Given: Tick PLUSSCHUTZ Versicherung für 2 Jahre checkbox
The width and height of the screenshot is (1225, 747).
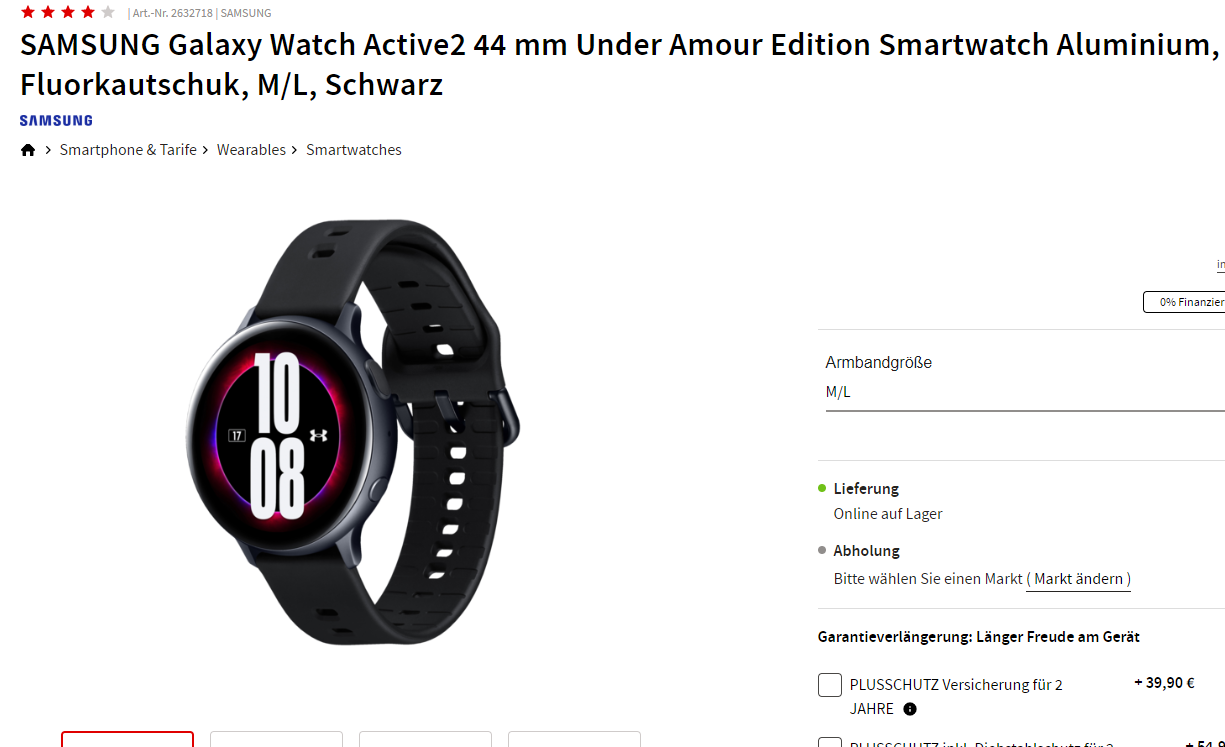Looking at the screenshot, I should [830, 685].
